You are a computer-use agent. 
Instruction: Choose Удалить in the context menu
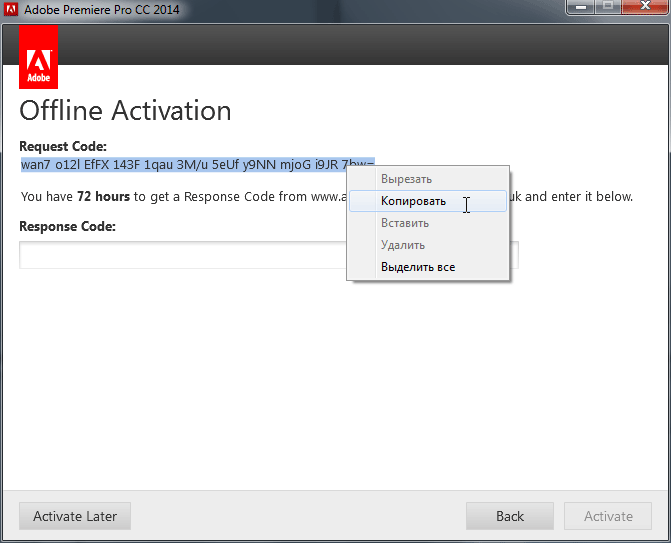(428, 245)
